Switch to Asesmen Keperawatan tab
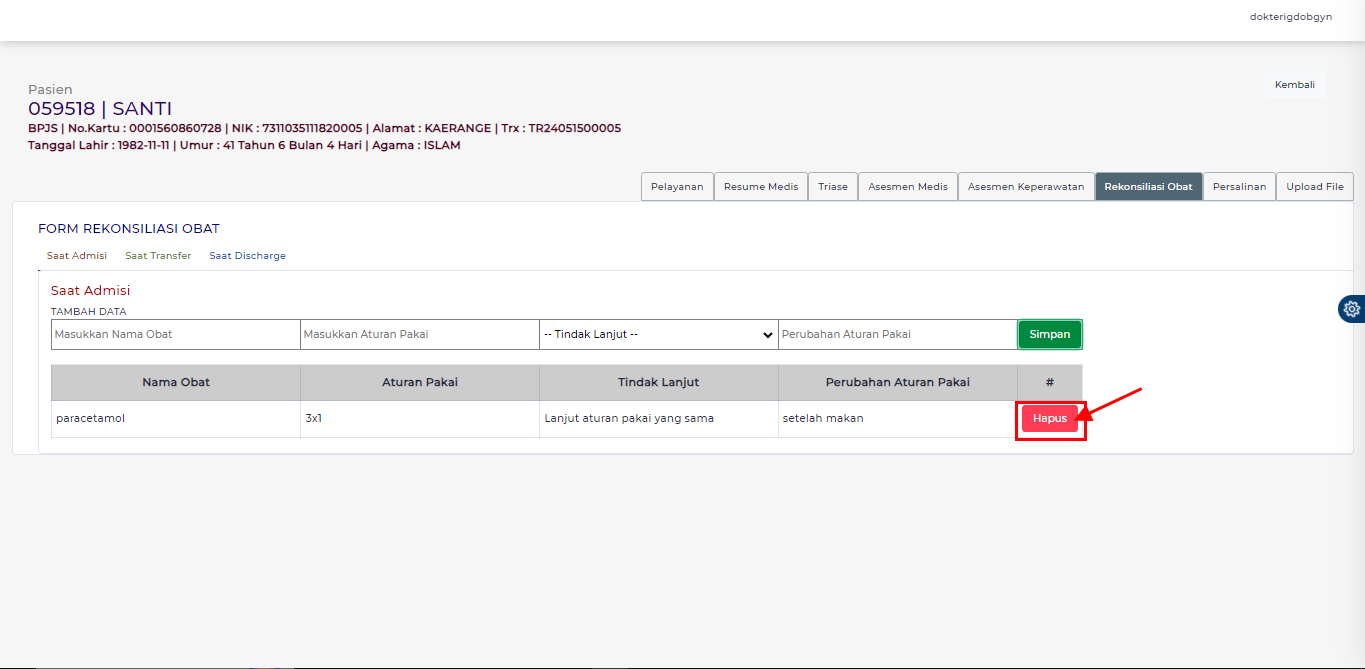Screen dimensions: 1365x669 pos(1025,187)
